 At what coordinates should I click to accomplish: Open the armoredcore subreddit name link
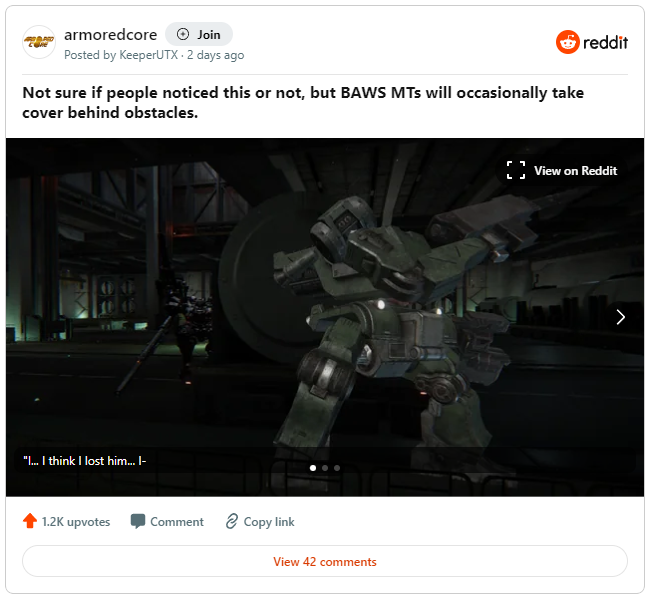(111, 34)
